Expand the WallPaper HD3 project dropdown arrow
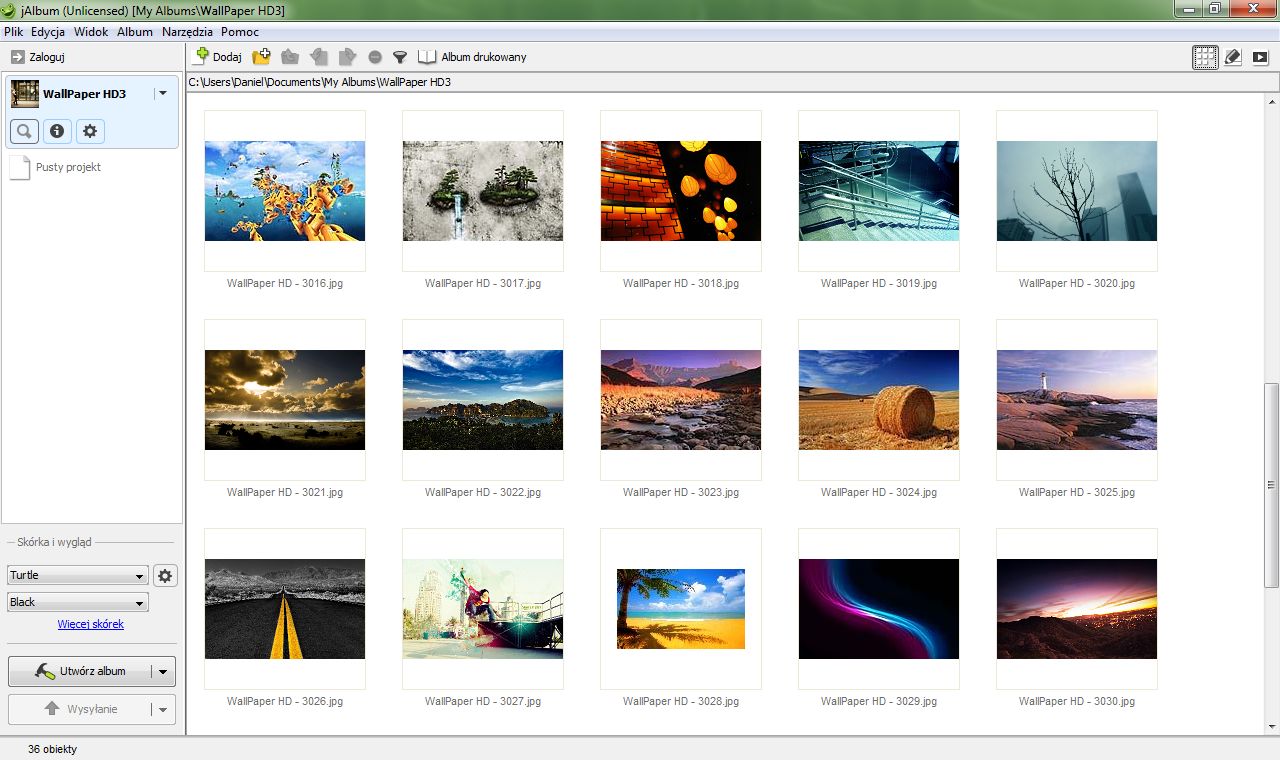This screenshot has height=760, width=1280. pyautogui.click(x=162, y=93)
